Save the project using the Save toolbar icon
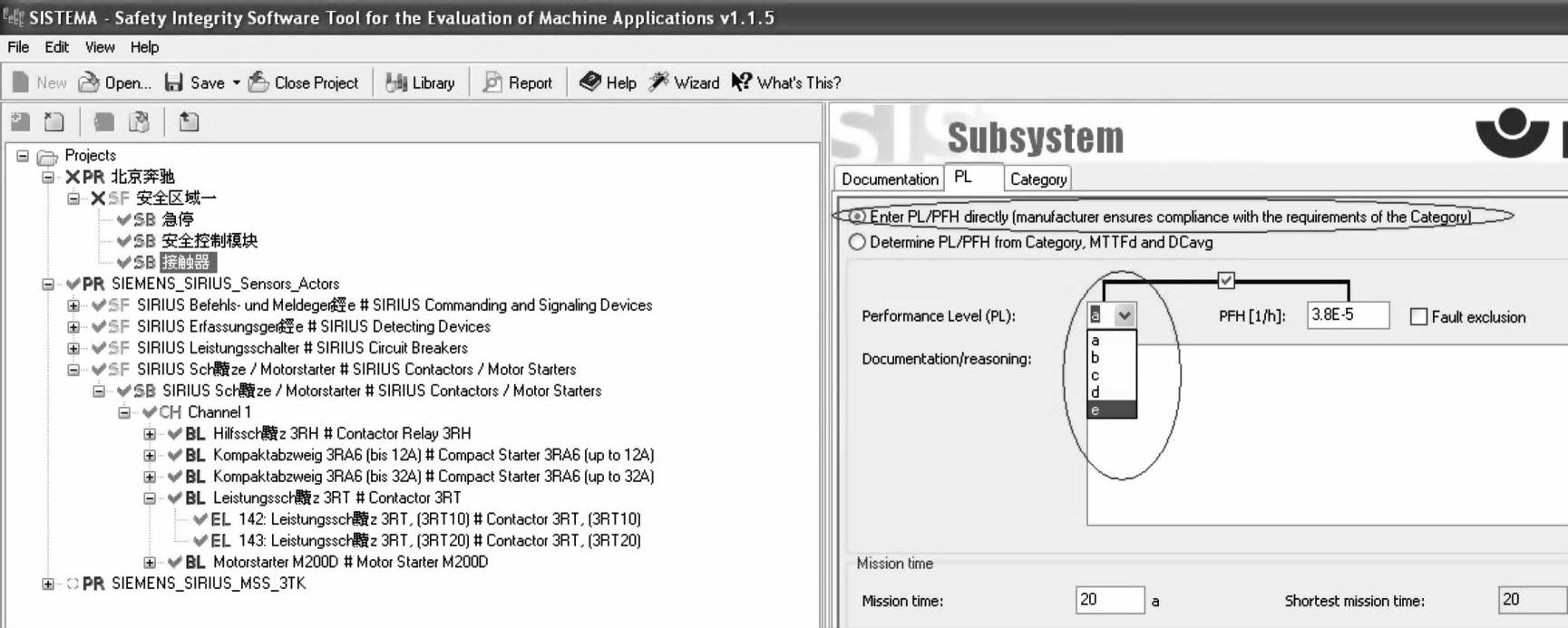 coord(174,82)
